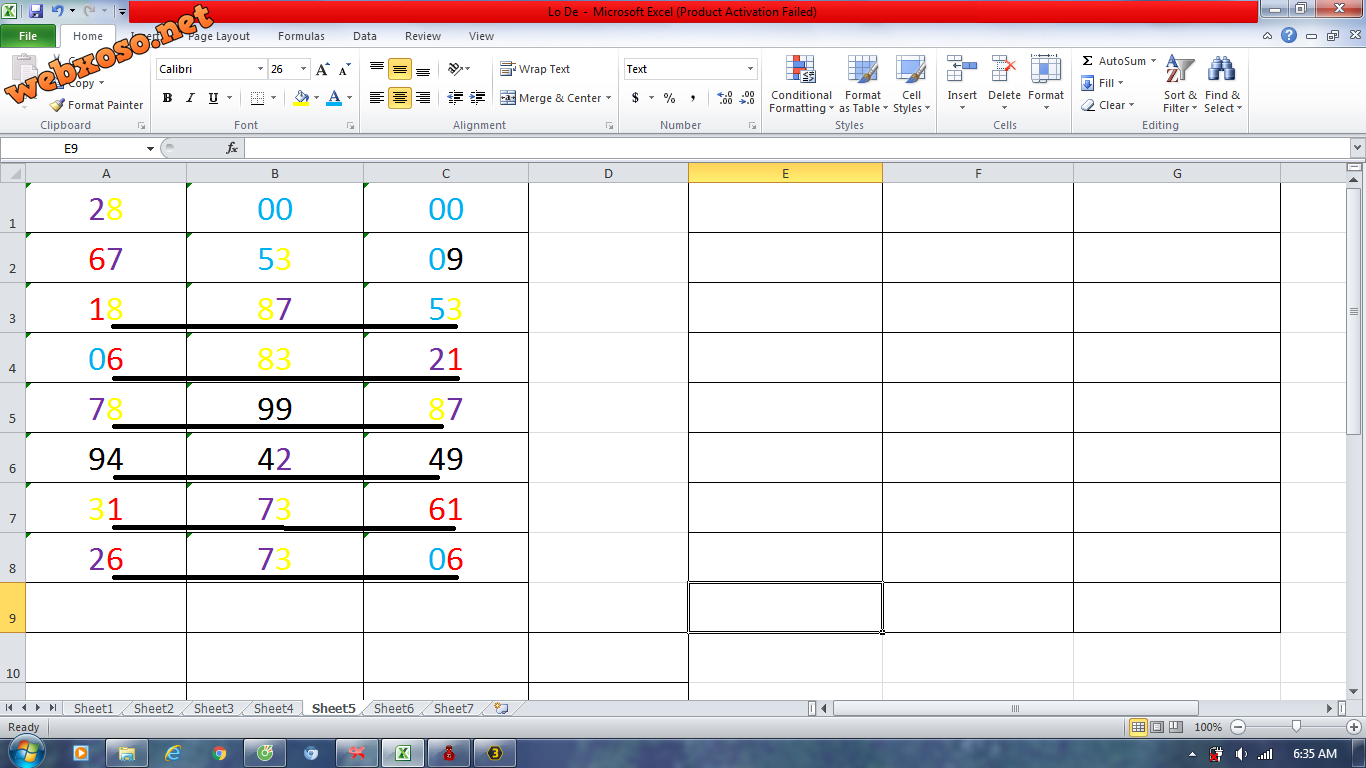Toggle Wrap Text on the cell

pyautogui.click(x=535, y=69)
